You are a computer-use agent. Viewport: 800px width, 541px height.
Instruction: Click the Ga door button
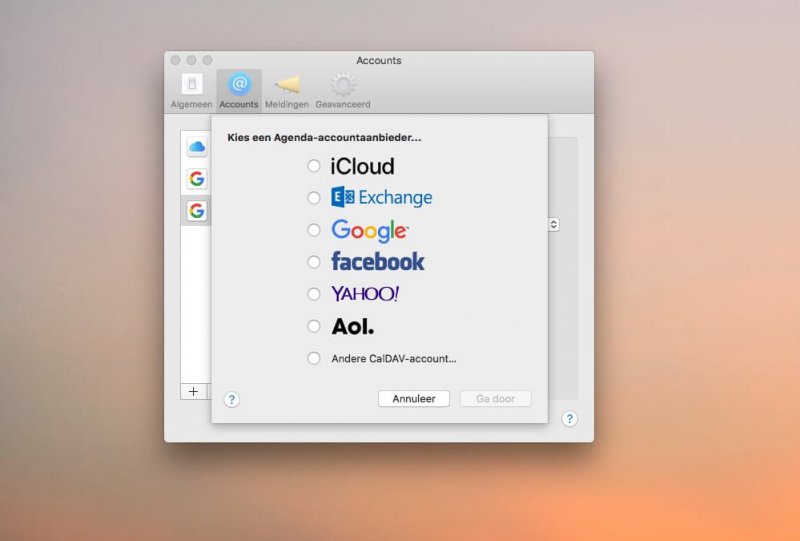495,399
